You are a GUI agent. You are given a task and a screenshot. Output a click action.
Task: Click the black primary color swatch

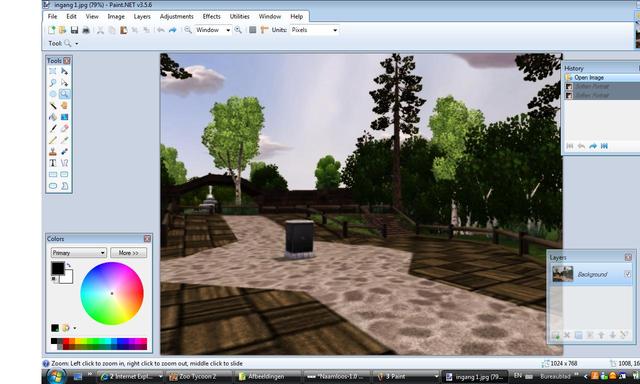tap(58, 268)
